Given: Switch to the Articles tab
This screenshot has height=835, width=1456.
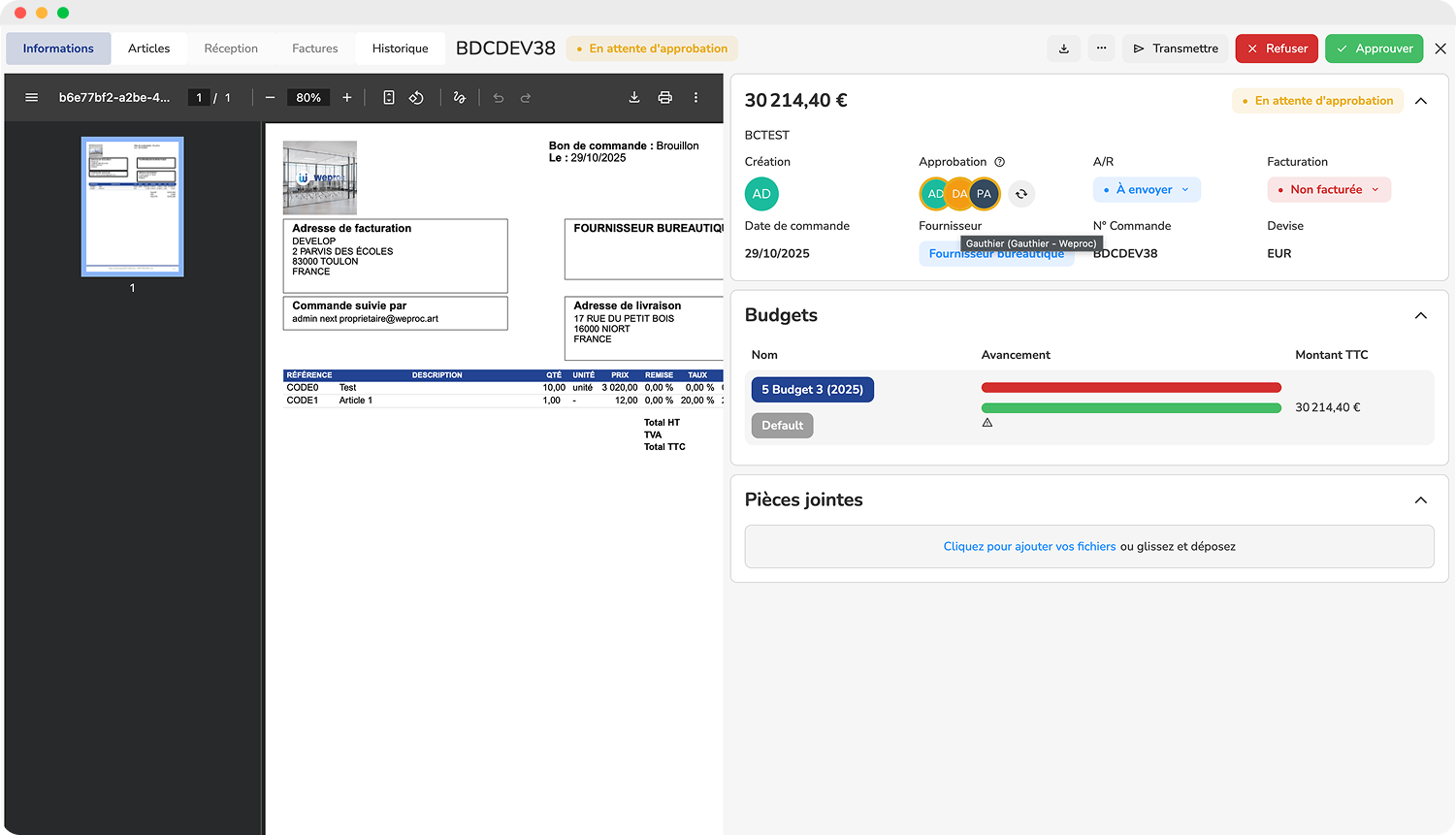Looking at the screenshot, I should [149, 48].
